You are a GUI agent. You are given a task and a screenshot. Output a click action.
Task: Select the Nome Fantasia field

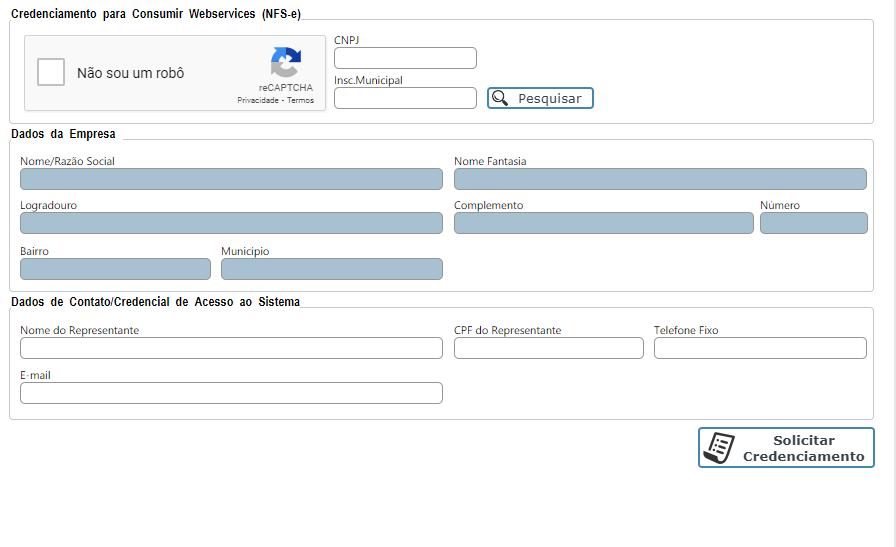[x=660, y=179]
